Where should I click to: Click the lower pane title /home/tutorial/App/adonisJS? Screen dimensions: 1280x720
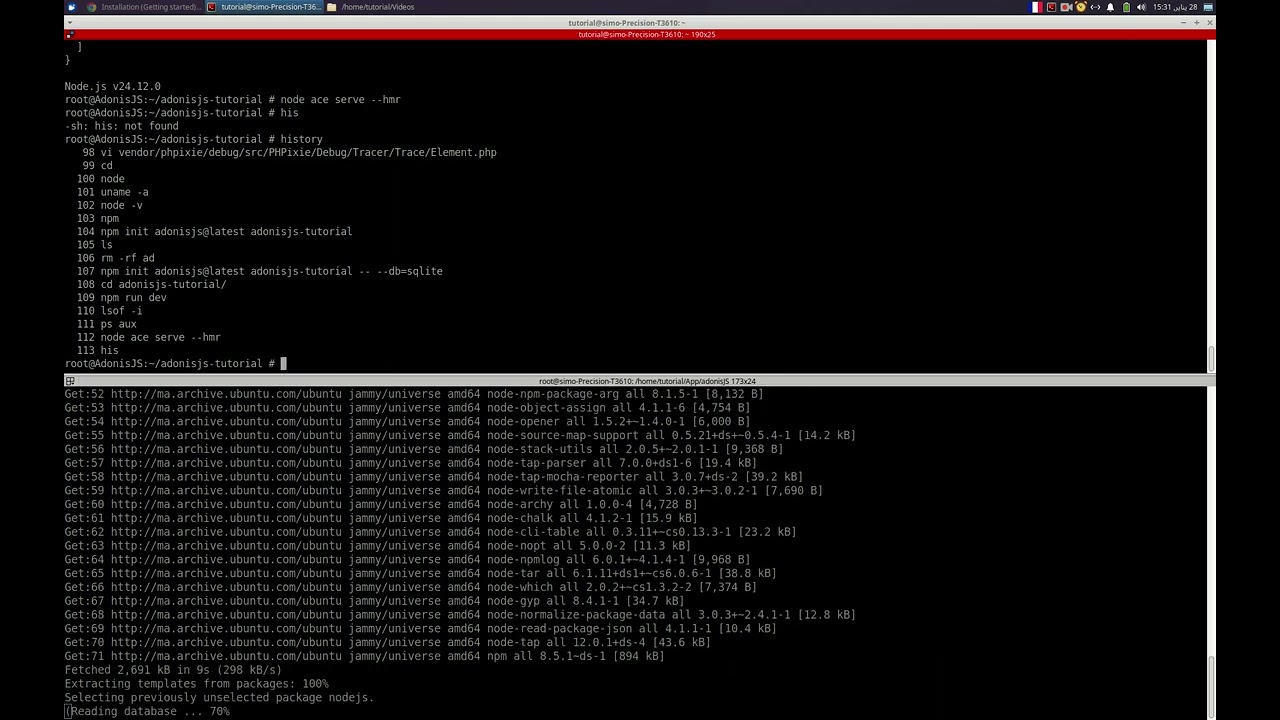point(647,381)
